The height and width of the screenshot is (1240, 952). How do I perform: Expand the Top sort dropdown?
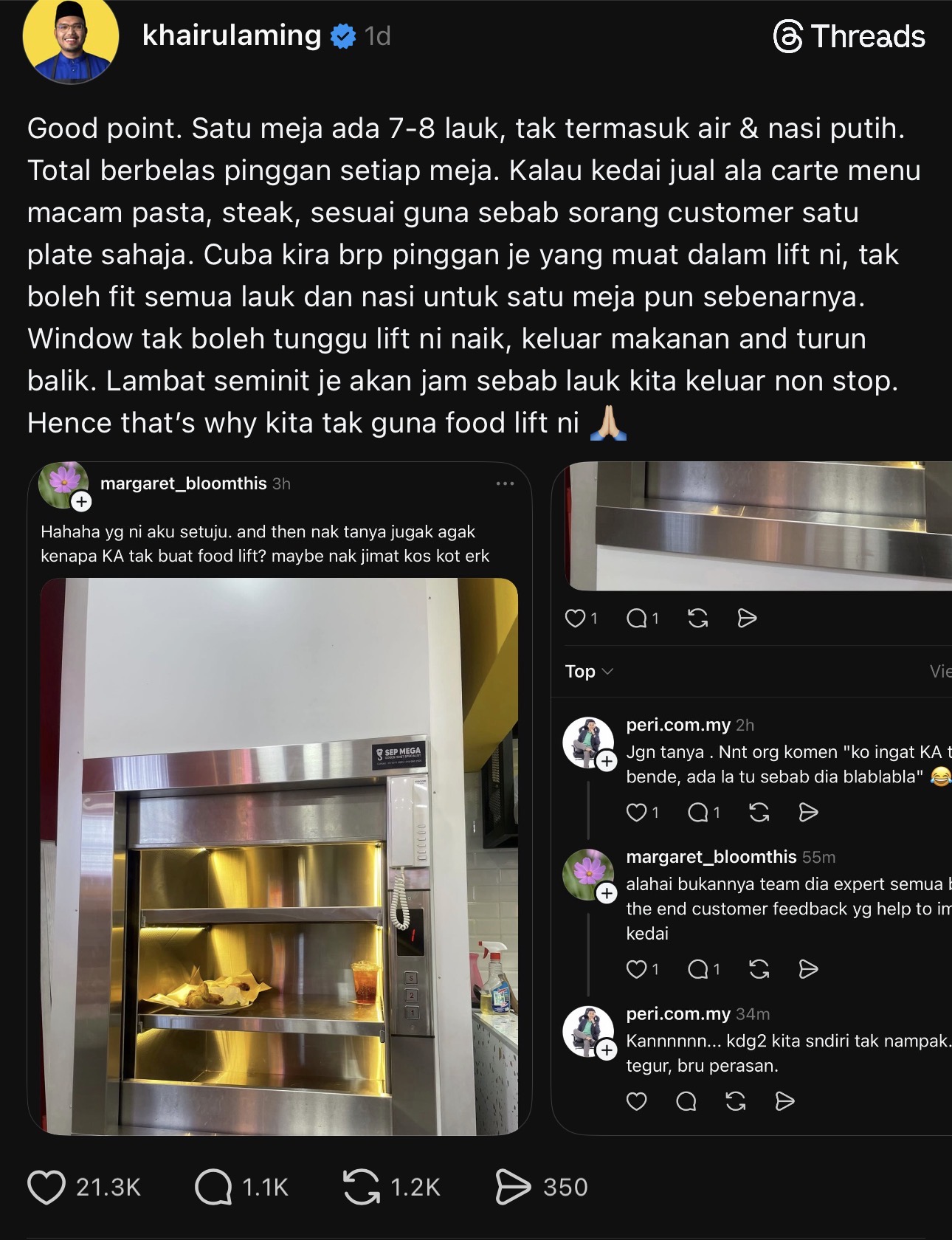589,671
